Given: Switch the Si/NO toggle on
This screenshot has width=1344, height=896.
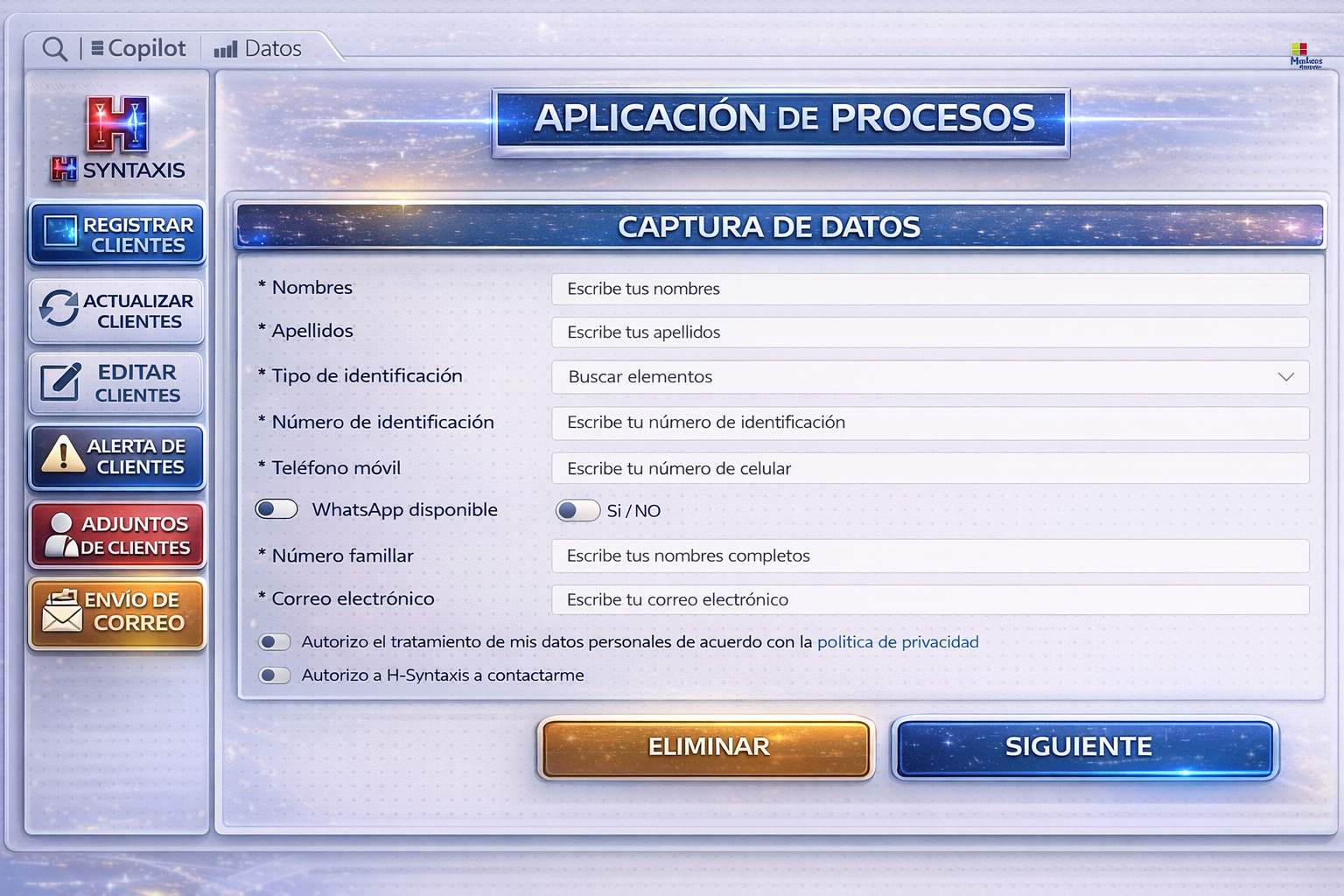Looking at the screenshot, I should (x=577, y=510).
